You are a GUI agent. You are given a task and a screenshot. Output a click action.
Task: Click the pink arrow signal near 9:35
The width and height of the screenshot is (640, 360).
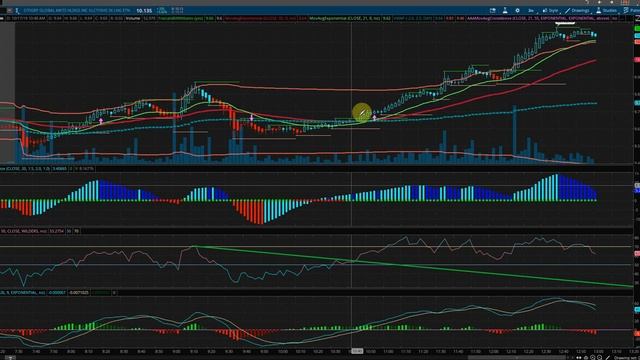[x=251, y=118]
